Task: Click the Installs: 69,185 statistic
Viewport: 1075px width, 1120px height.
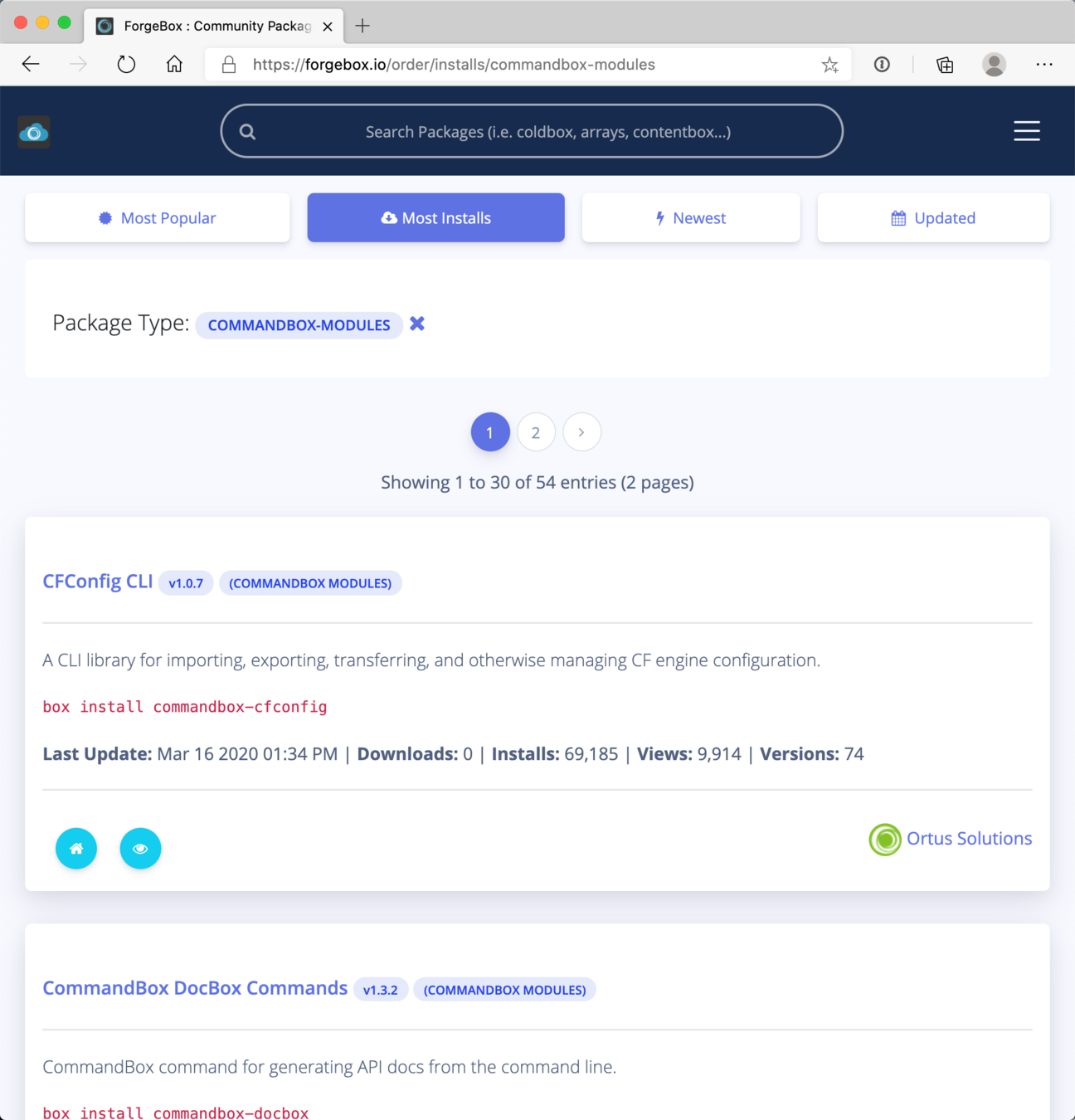Action: click(555, 754)
